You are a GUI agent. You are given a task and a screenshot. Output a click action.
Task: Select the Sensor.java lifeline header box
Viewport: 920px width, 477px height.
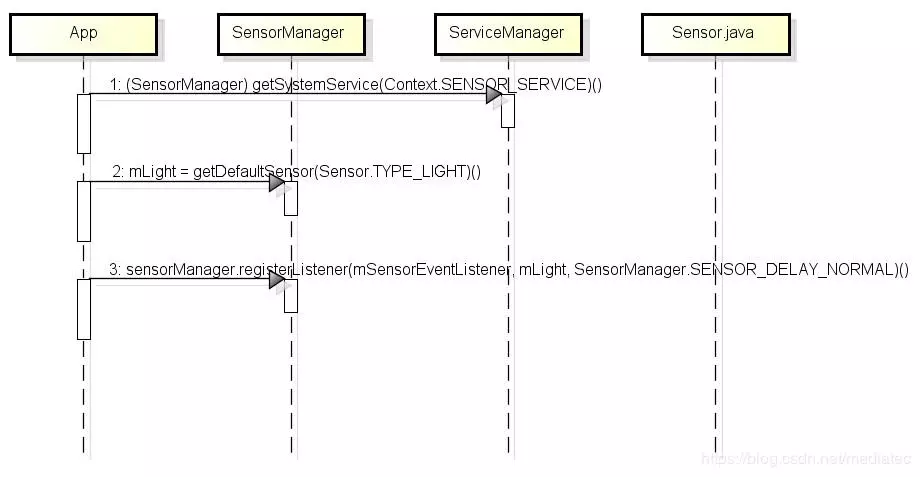[x=713, y=33]
